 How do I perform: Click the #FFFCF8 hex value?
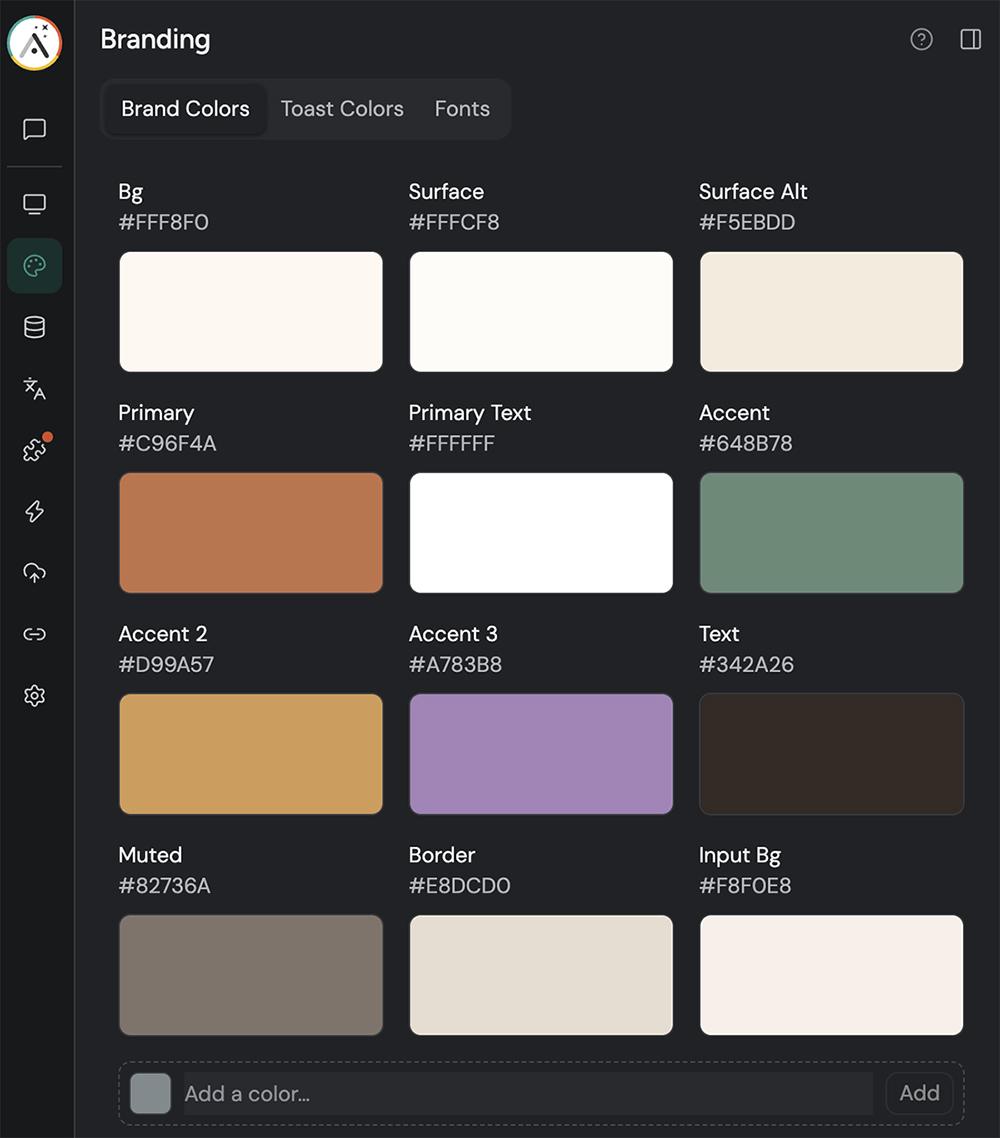pos(454,222)
